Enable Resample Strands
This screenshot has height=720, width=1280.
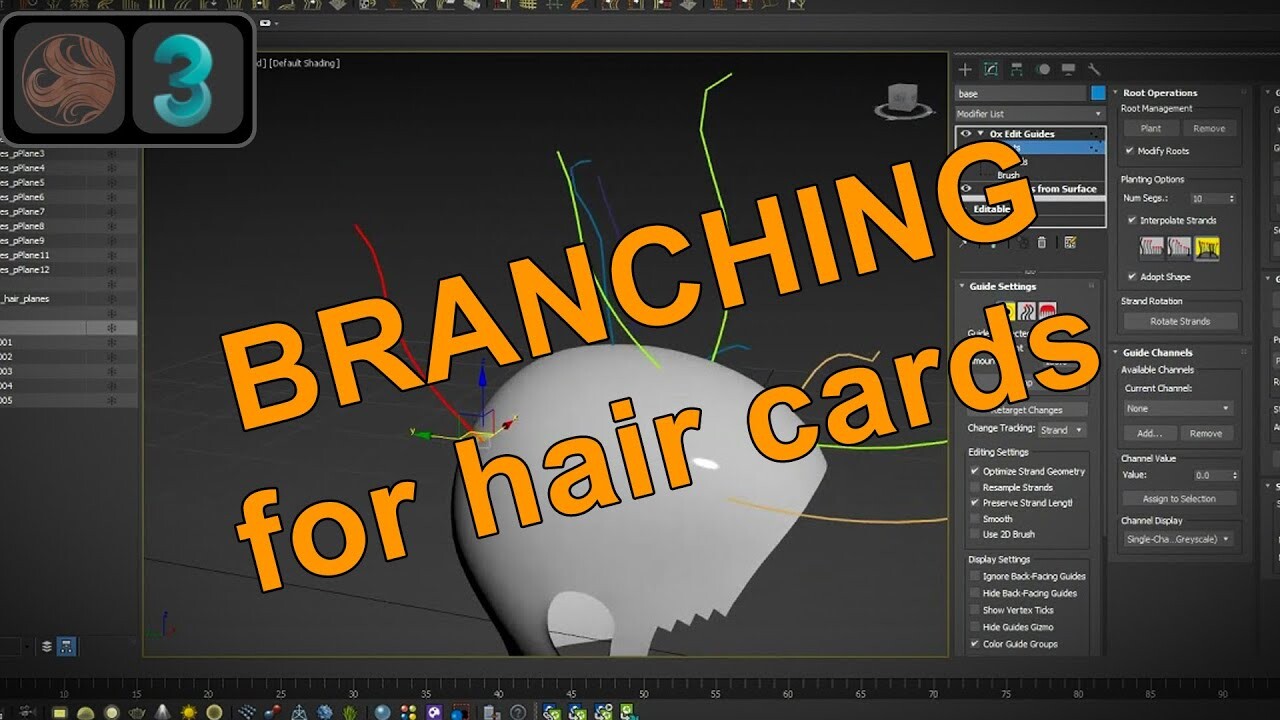click(975, 487)
